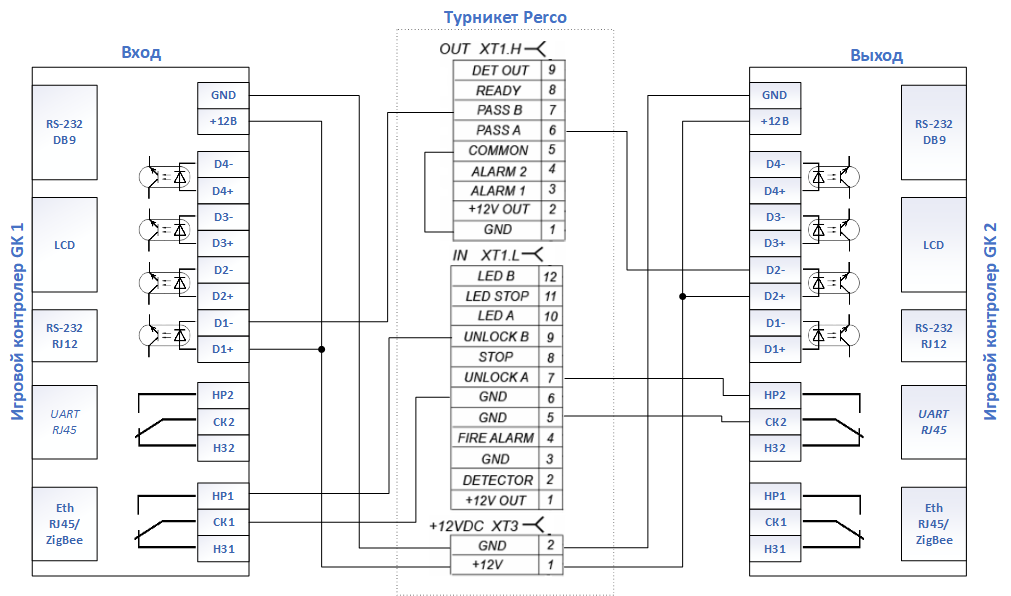1011x596 pixels.
Task: Click the Игровой контролер GK 2 label
Action: point(990,321)
